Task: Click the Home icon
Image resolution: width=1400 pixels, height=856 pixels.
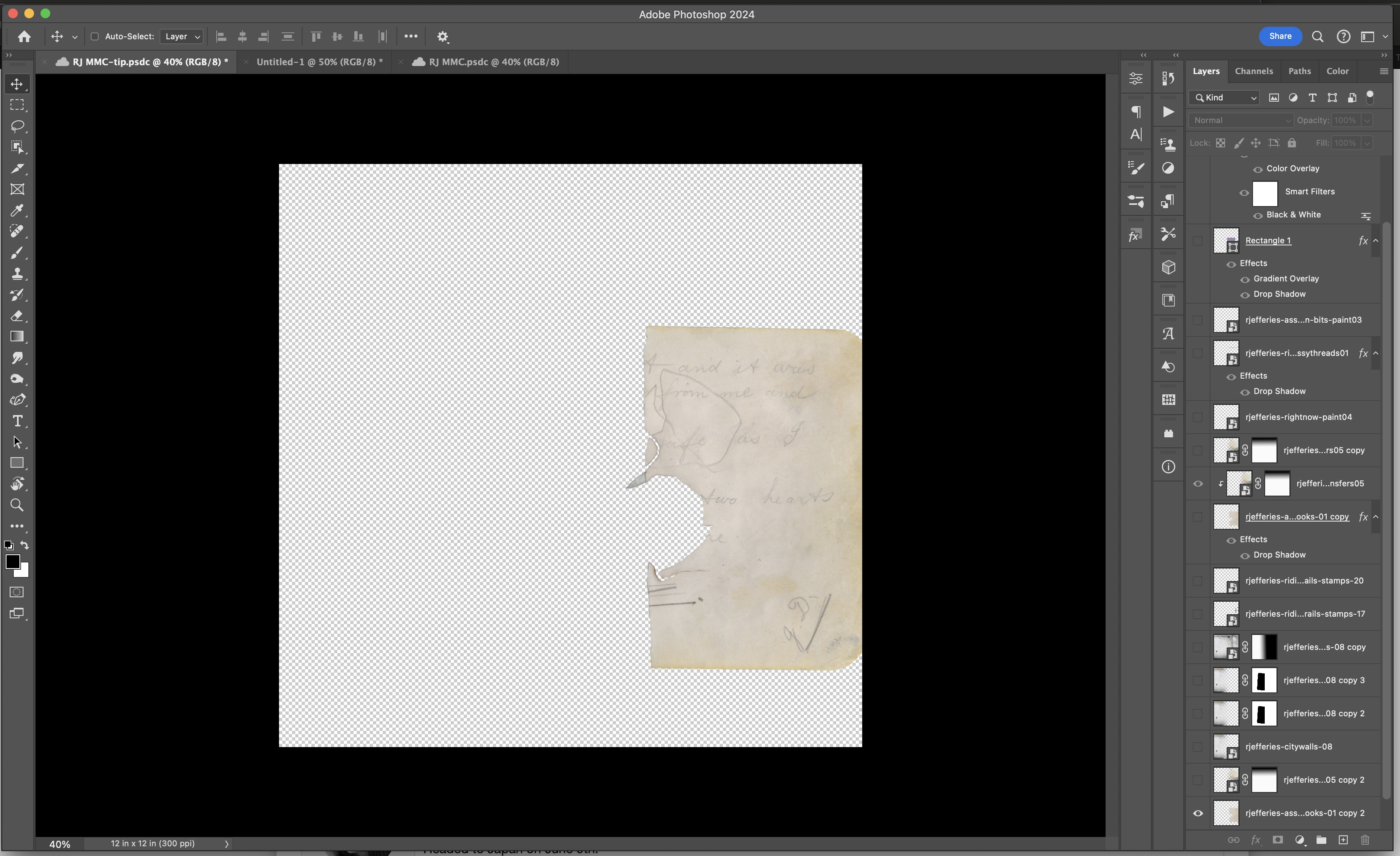Action: [24, 36]
